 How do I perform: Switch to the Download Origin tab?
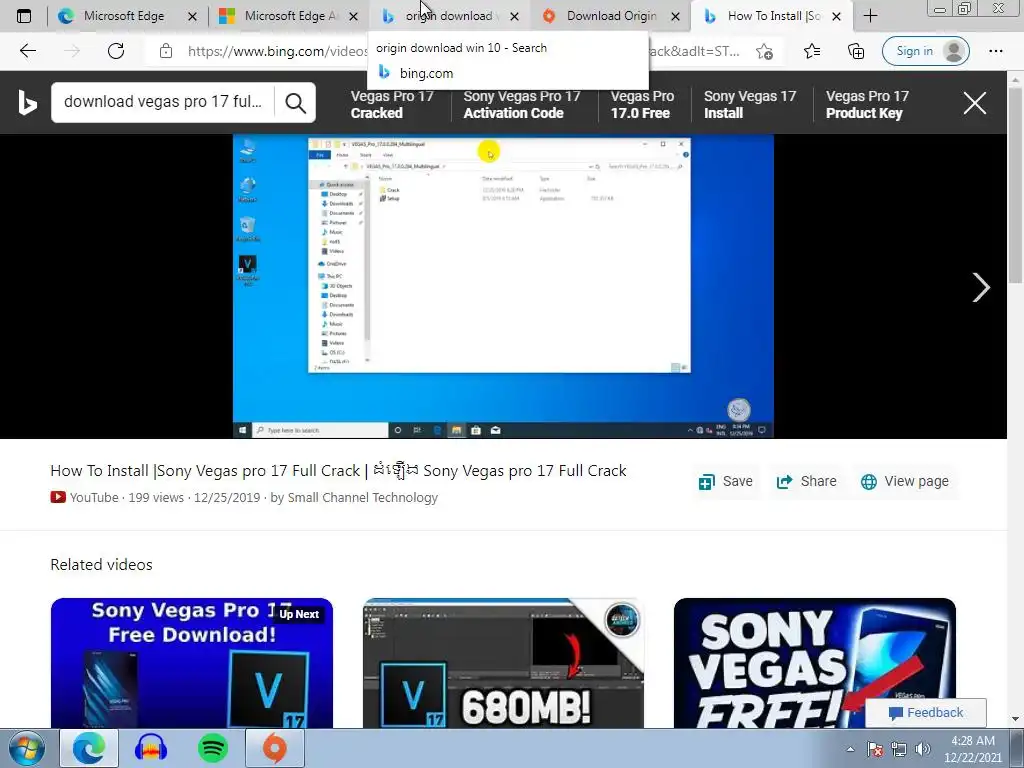[x=611, y=16]
